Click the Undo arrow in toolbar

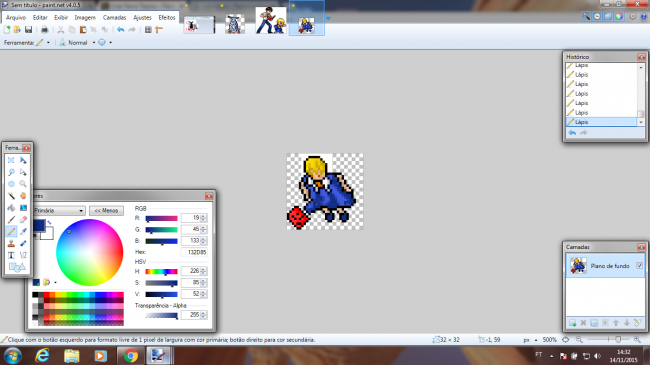[x=121, y=29]
